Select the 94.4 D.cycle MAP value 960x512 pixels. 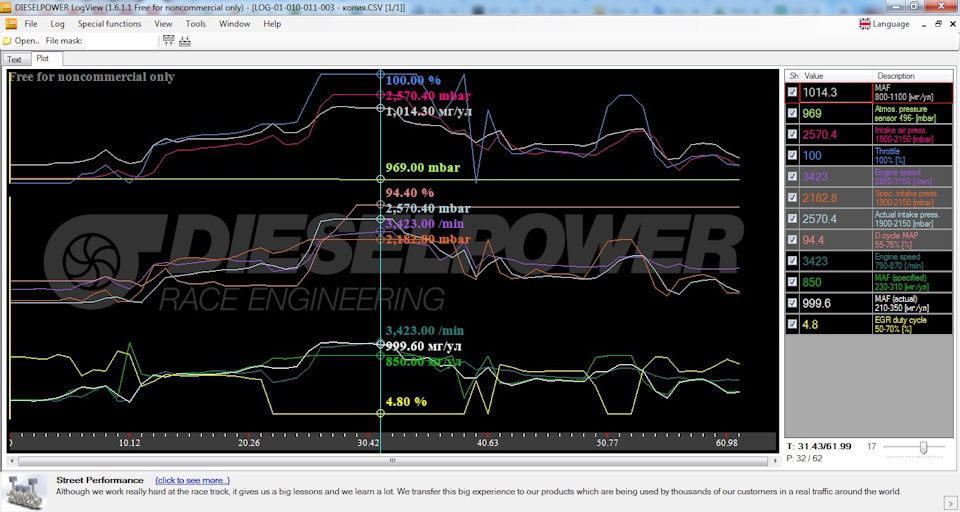click(836, 239)
